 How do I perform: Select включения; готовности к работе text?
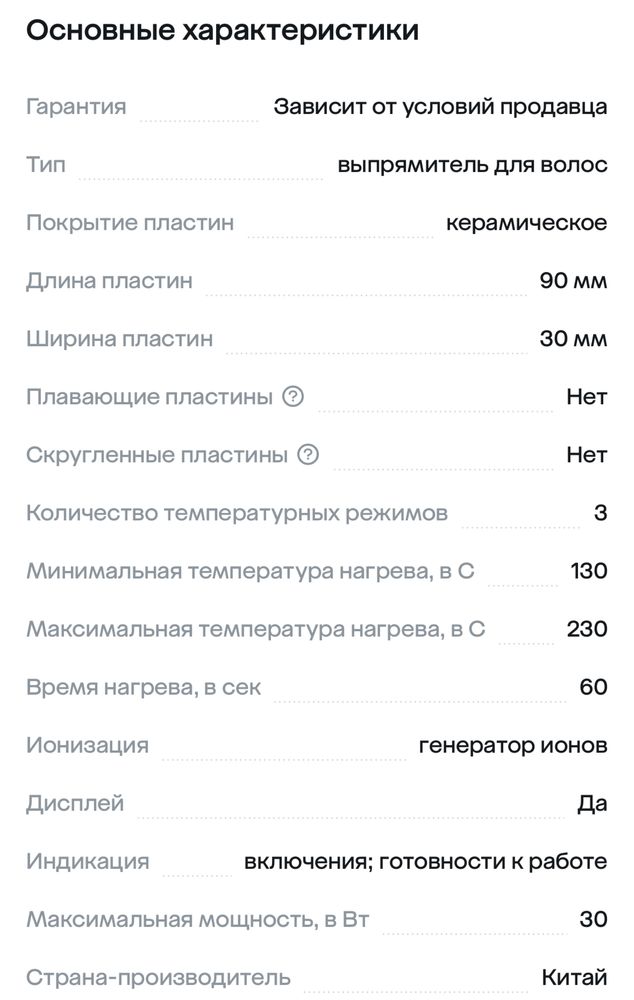[425, 862]
